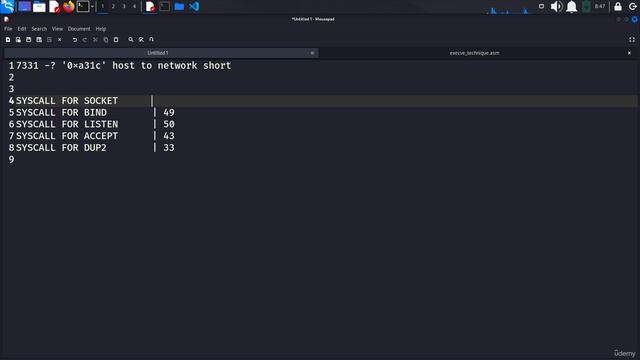Click the Show Desktop panel icon
This screenshot has width=640, height=360.
pos(24,7)
